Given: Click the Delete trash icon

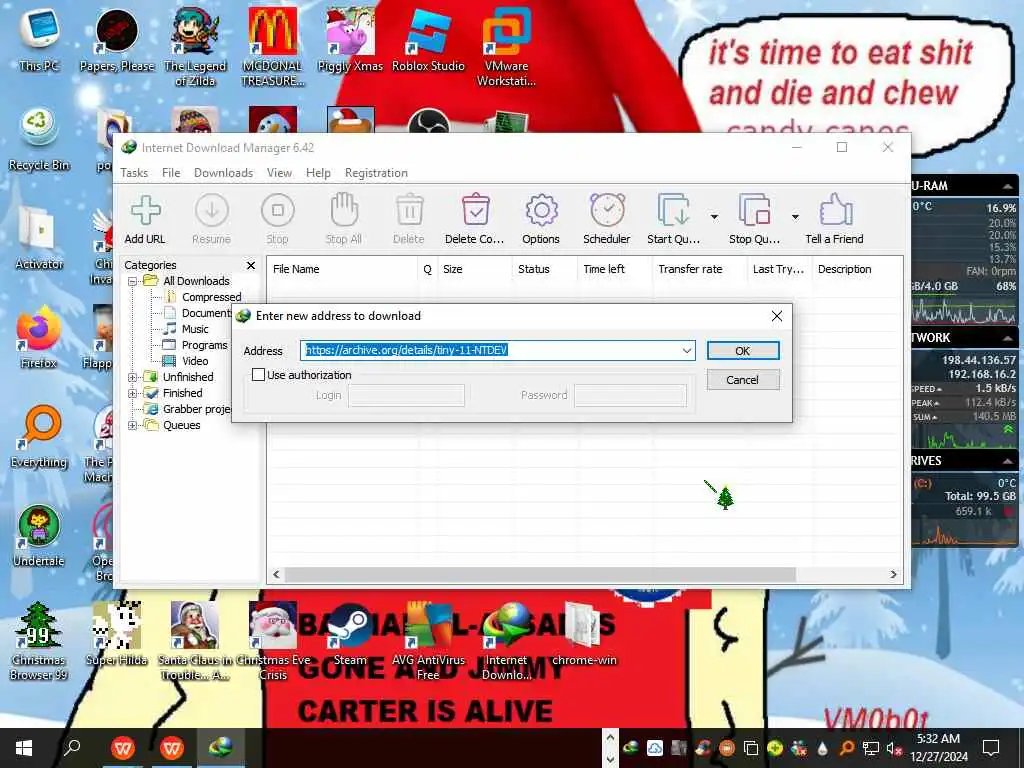Looking at the screenshot, I should (409, 211).
